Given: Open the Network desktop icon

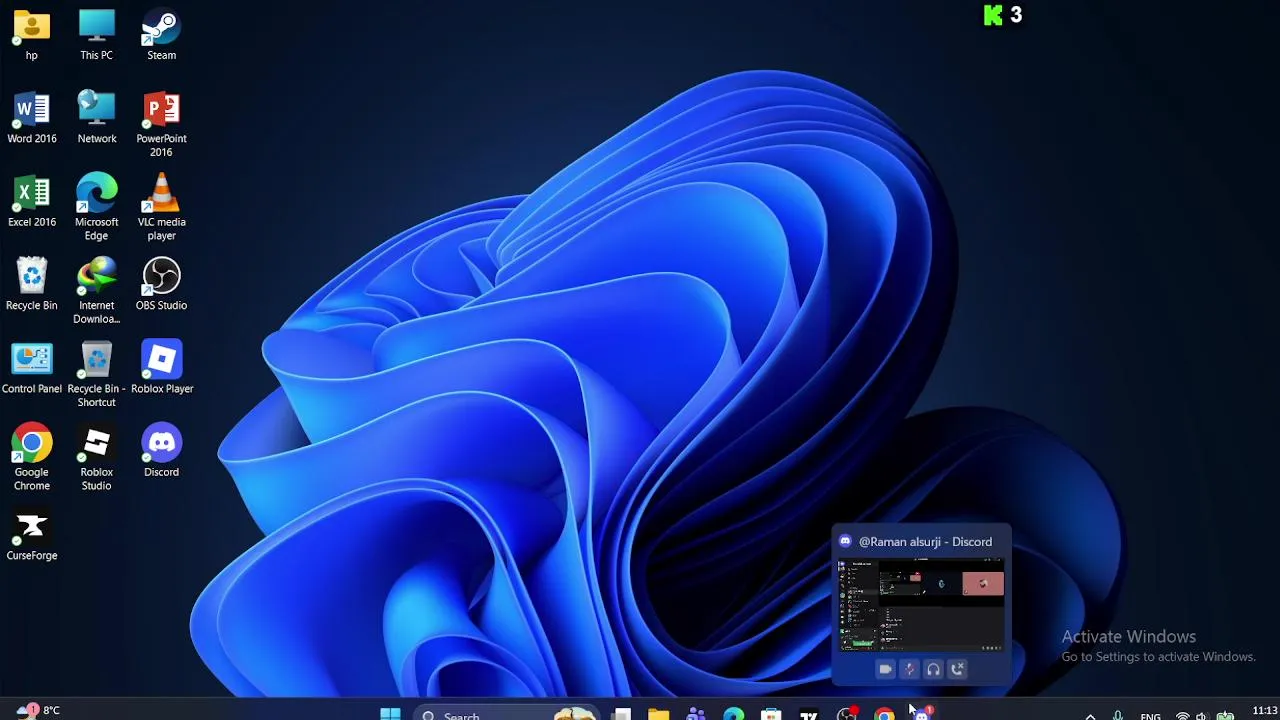Looking at the screenshot, I should (x=97, y=118).
